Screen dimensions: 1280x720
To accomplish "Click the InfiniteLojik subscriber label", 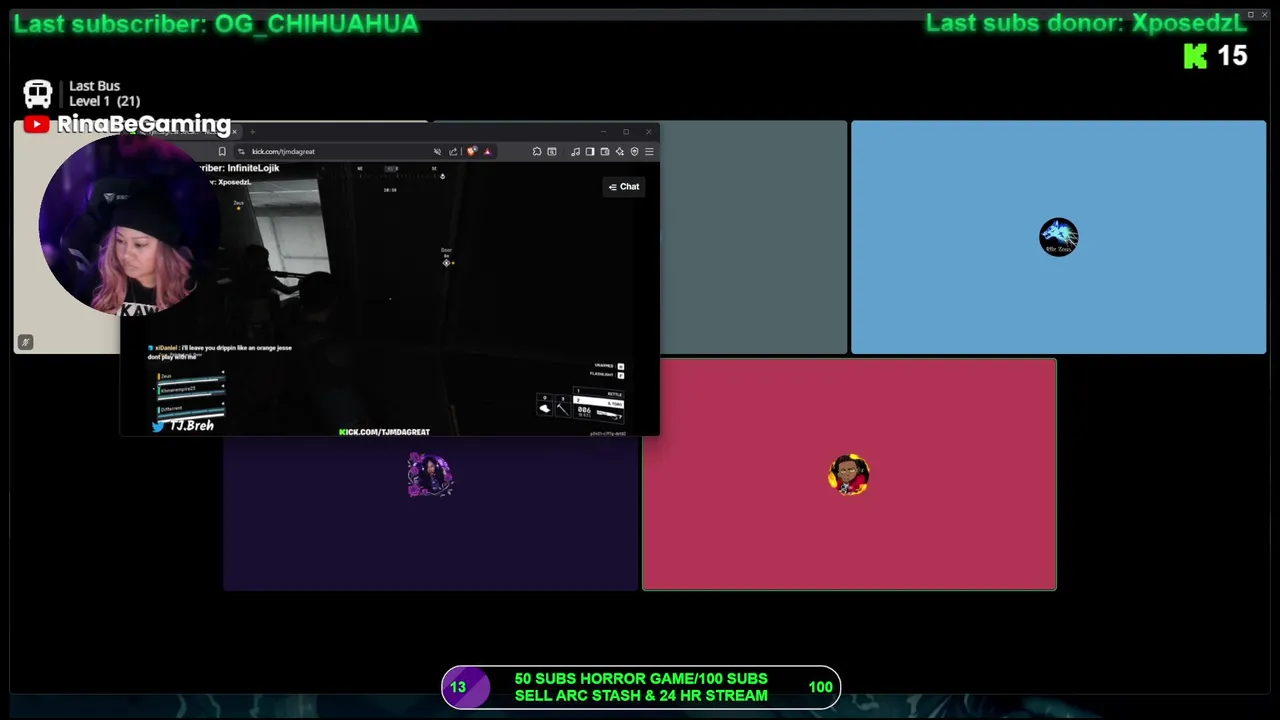I will coord(240,168).
